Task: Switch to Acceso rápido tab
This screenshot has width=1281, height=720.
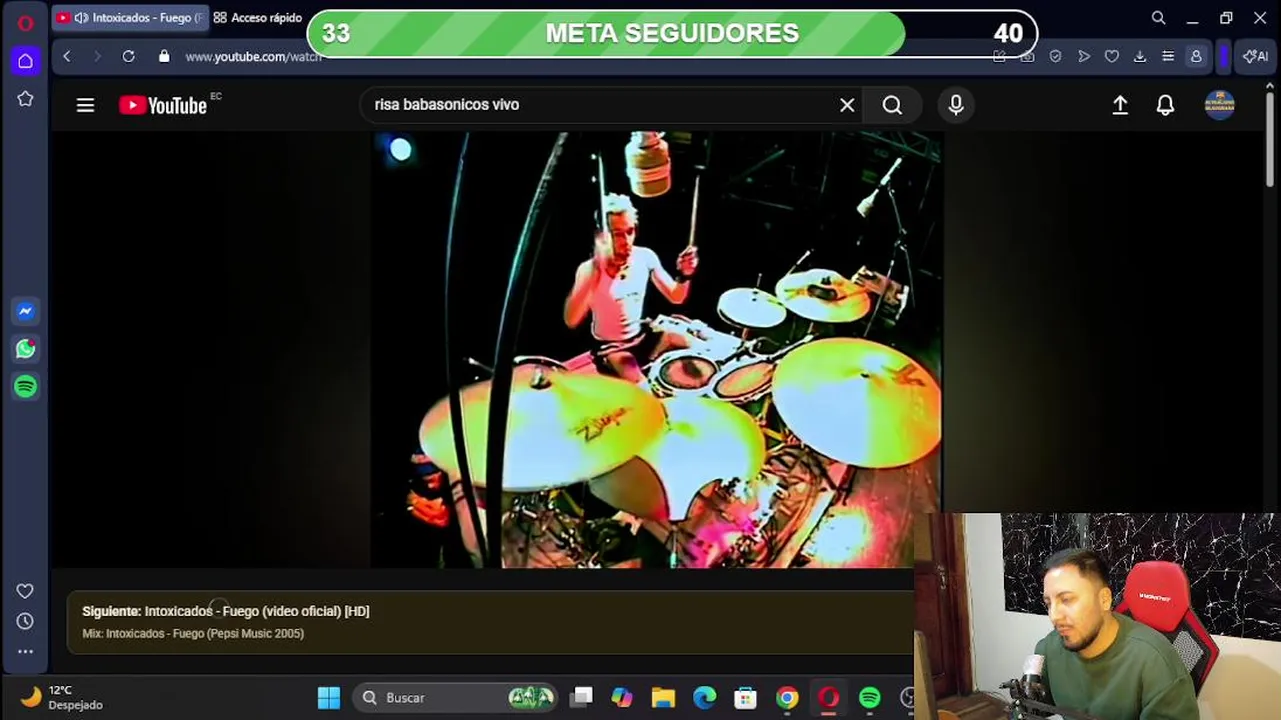Action: pyautogui.click(x=258, y=18)
